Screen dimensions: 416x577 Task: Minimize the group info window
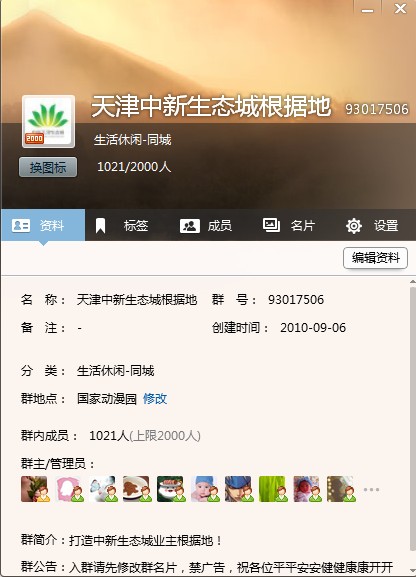[x=367, y=9]
